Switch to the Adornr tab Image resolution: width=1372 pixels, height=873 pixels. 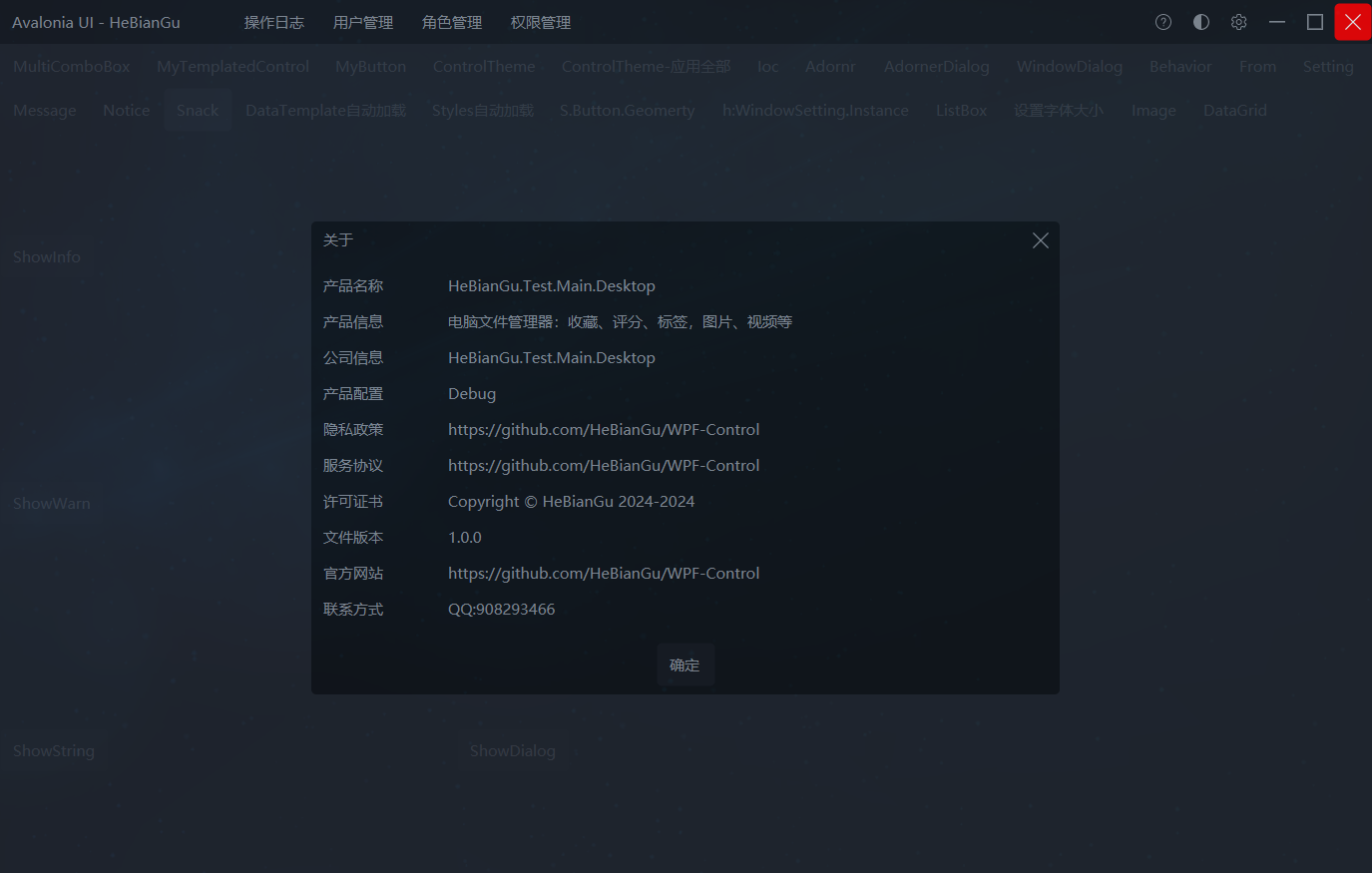click(830, 67)
